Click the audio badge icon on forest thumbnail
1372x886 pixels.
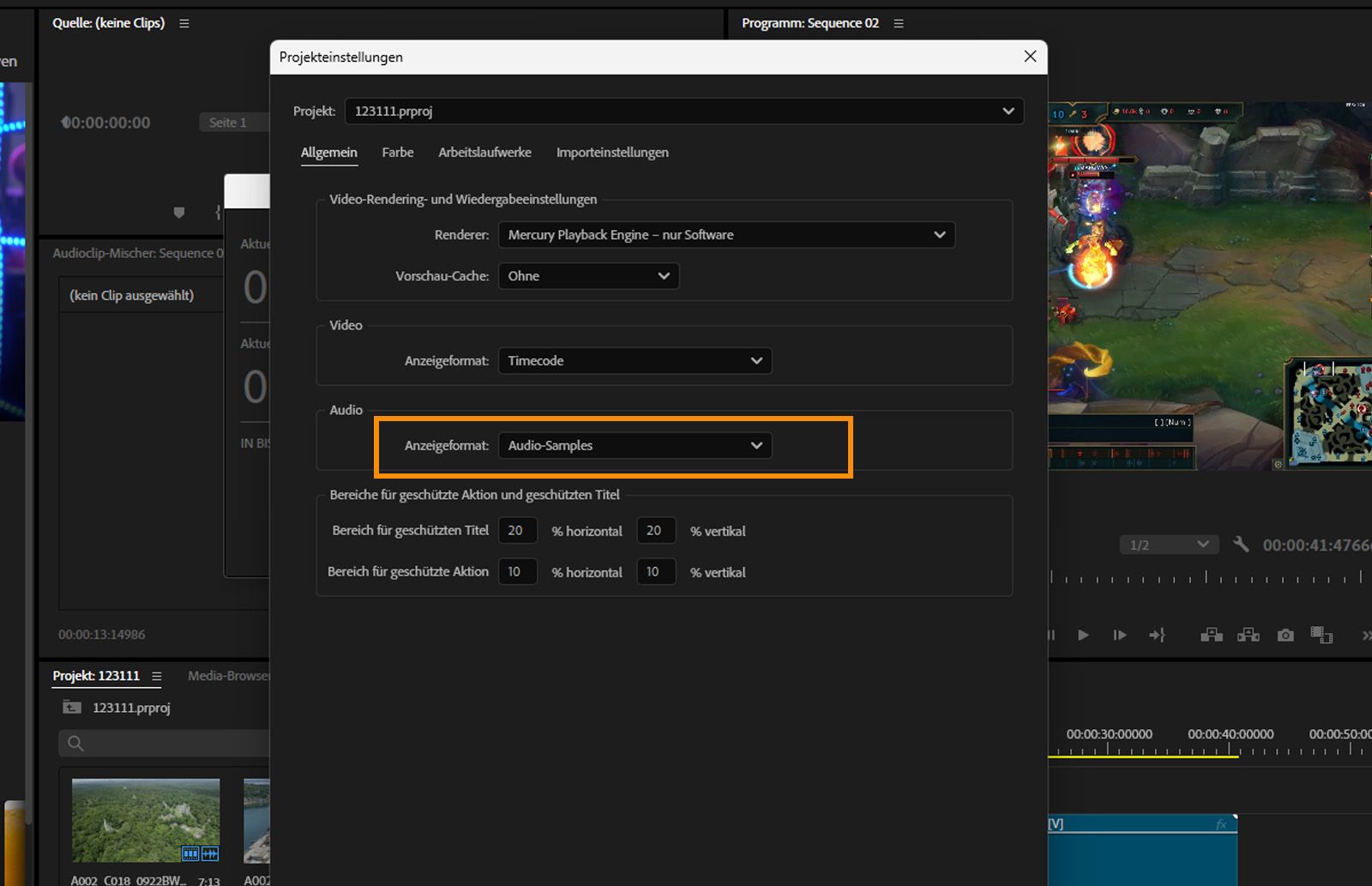pyautogui.click(x=210, y=853)
